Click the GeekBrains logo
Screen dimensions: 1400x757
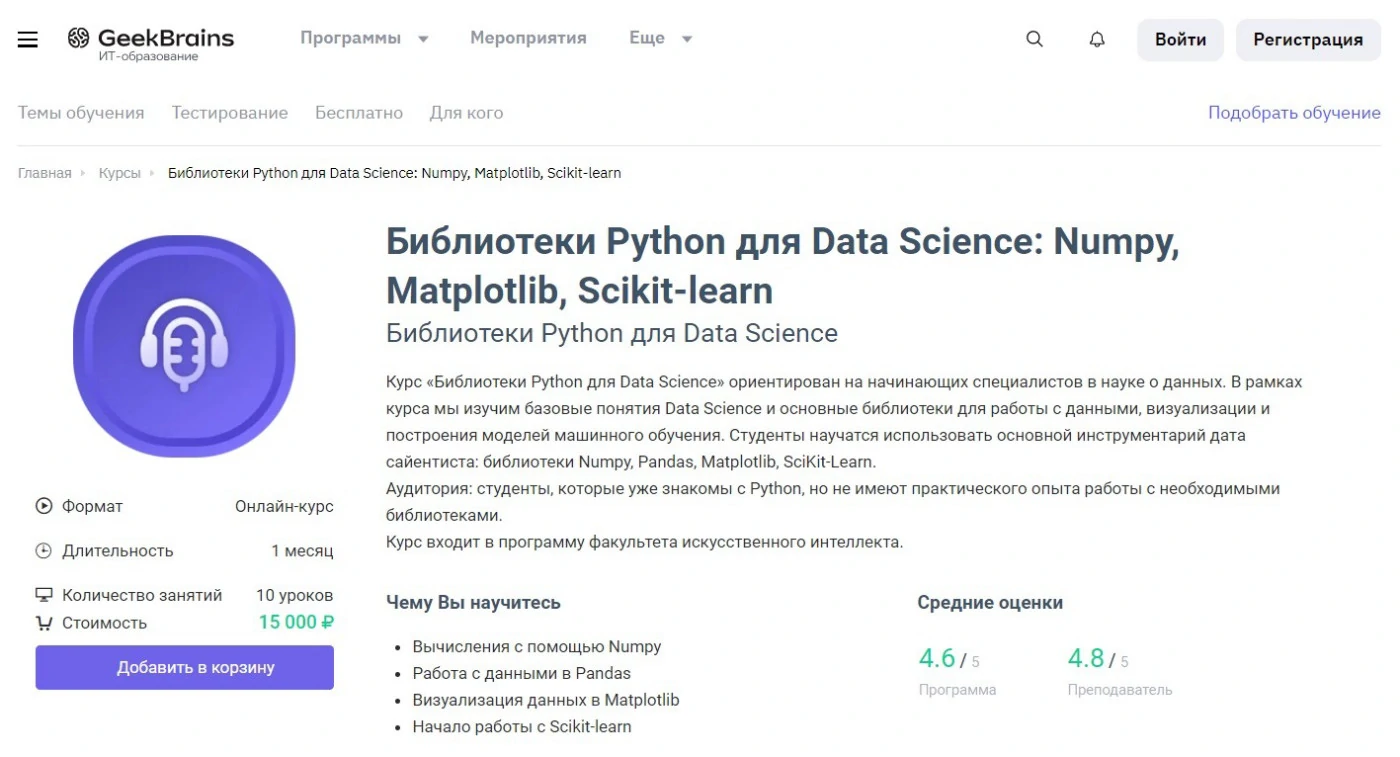(151, 44)
